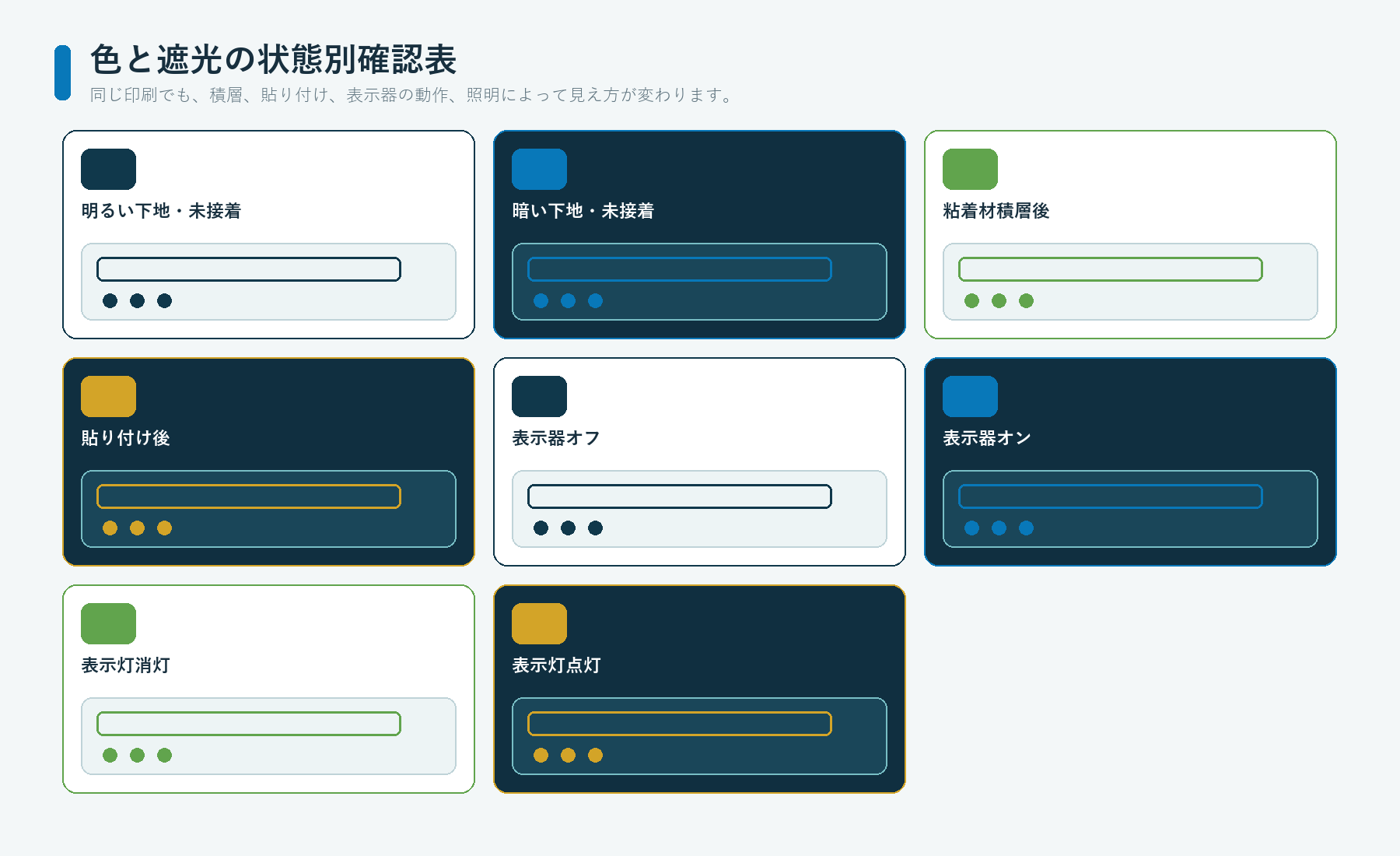Click the navy swatch above 表示器オフ
This screenshot has height=856, width=1400.
539,396
